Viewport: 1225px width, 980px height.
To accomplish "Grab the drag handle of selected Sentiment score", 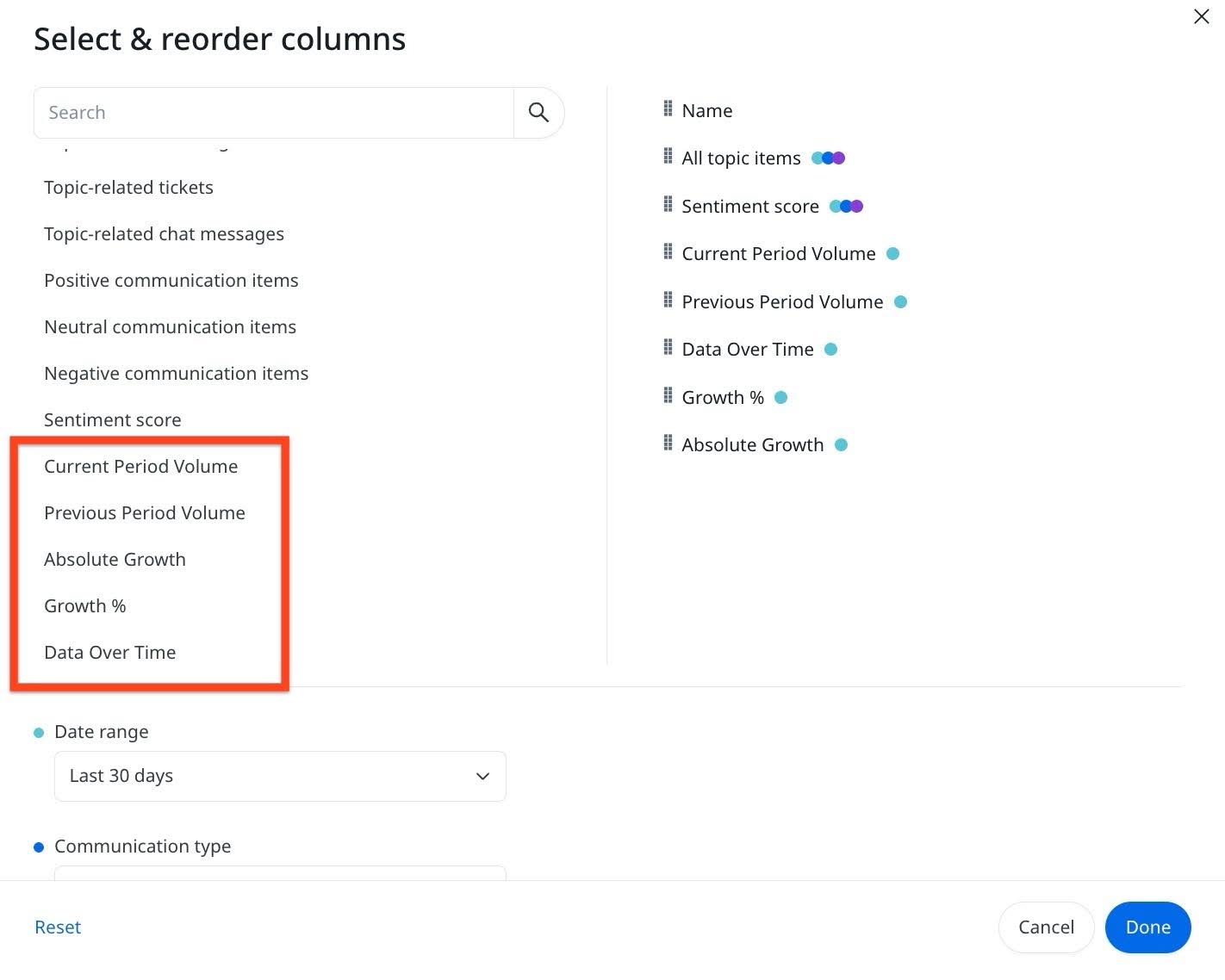I will click(x=668, y=205).
